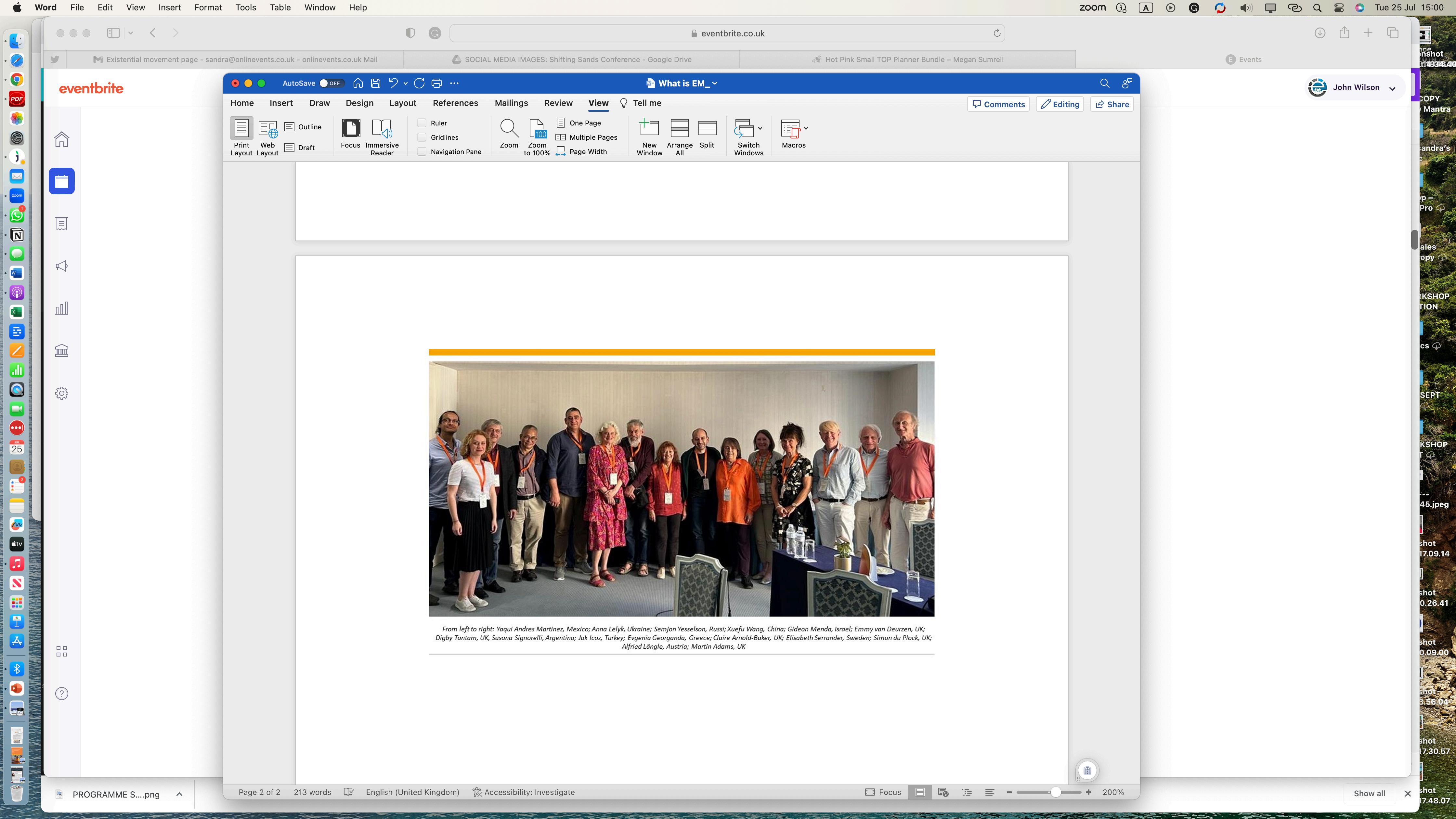Click Arrange All windows icon
The image size is (1456, 819).
tap(679, 128)
